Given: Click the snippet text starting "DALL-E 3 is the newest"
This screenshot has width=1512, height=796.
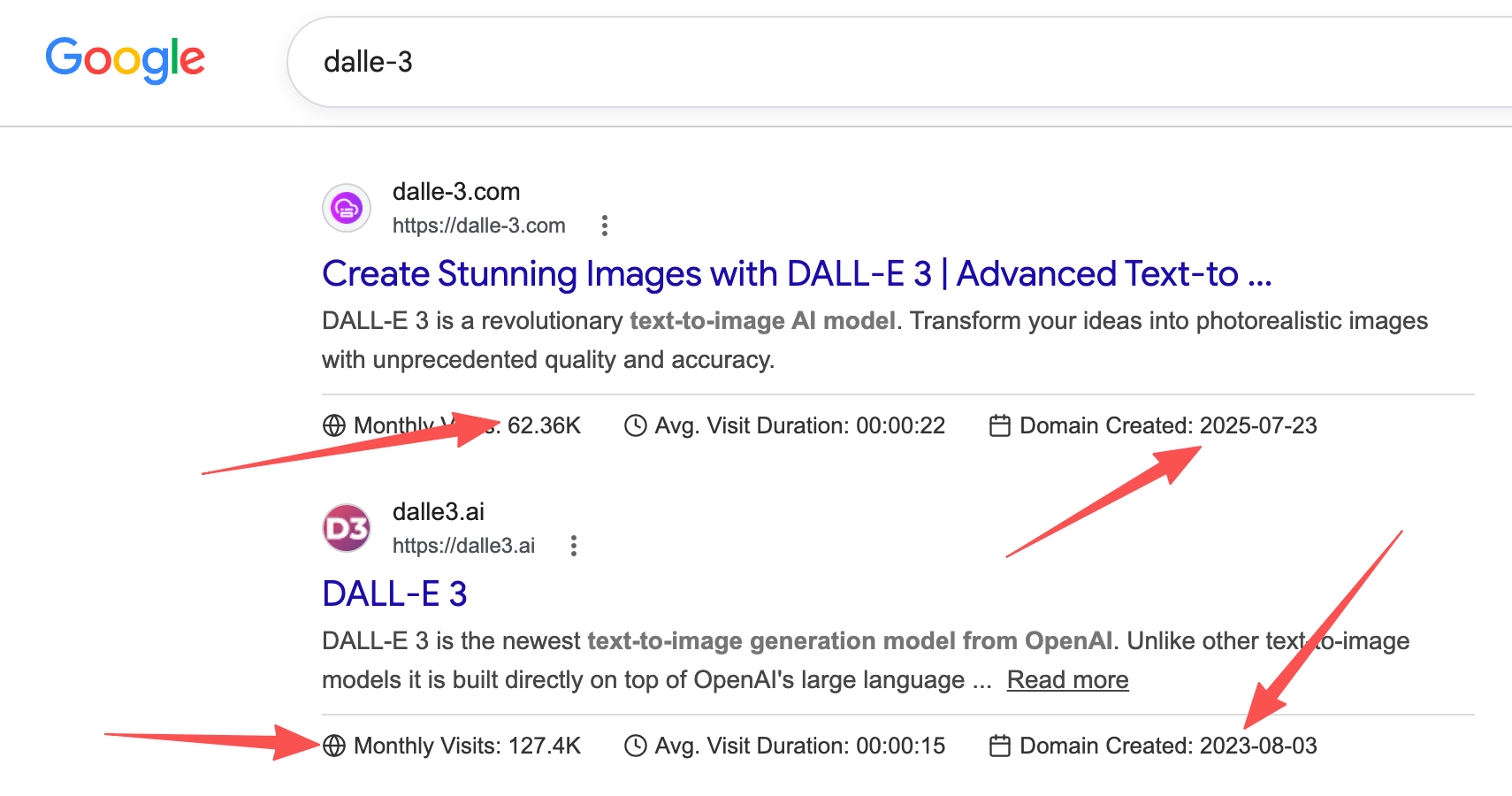Looking at the screenshot, I should tap(867, 660).
